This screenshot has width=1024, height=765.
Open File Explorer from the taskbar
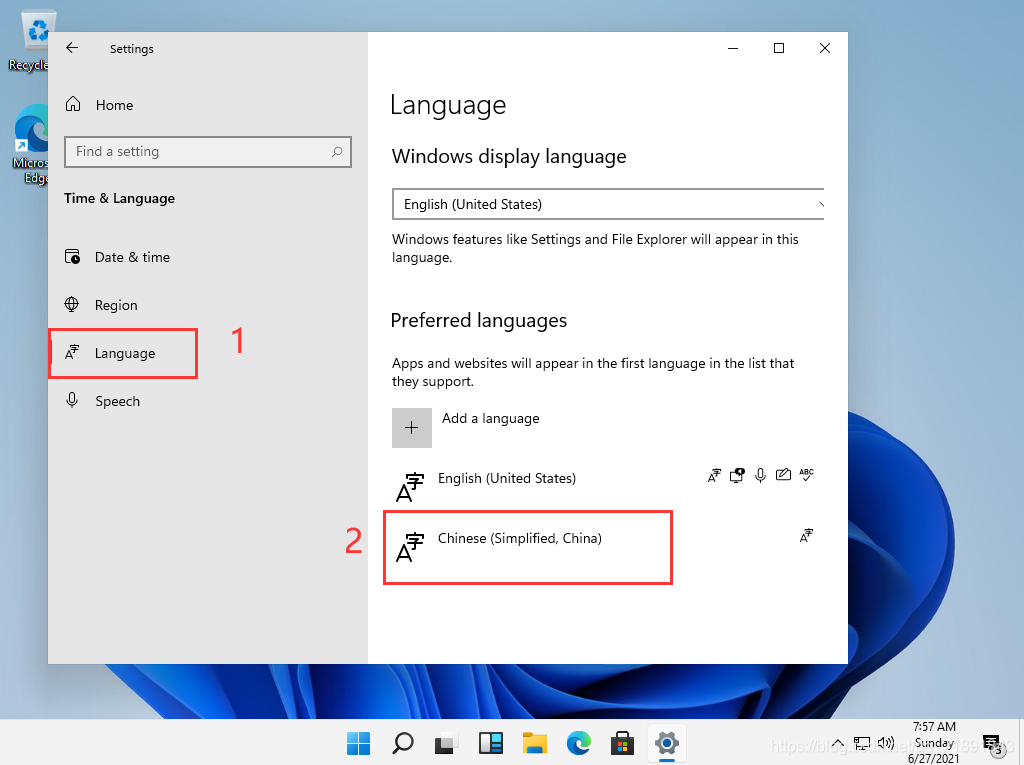(534, 743)
